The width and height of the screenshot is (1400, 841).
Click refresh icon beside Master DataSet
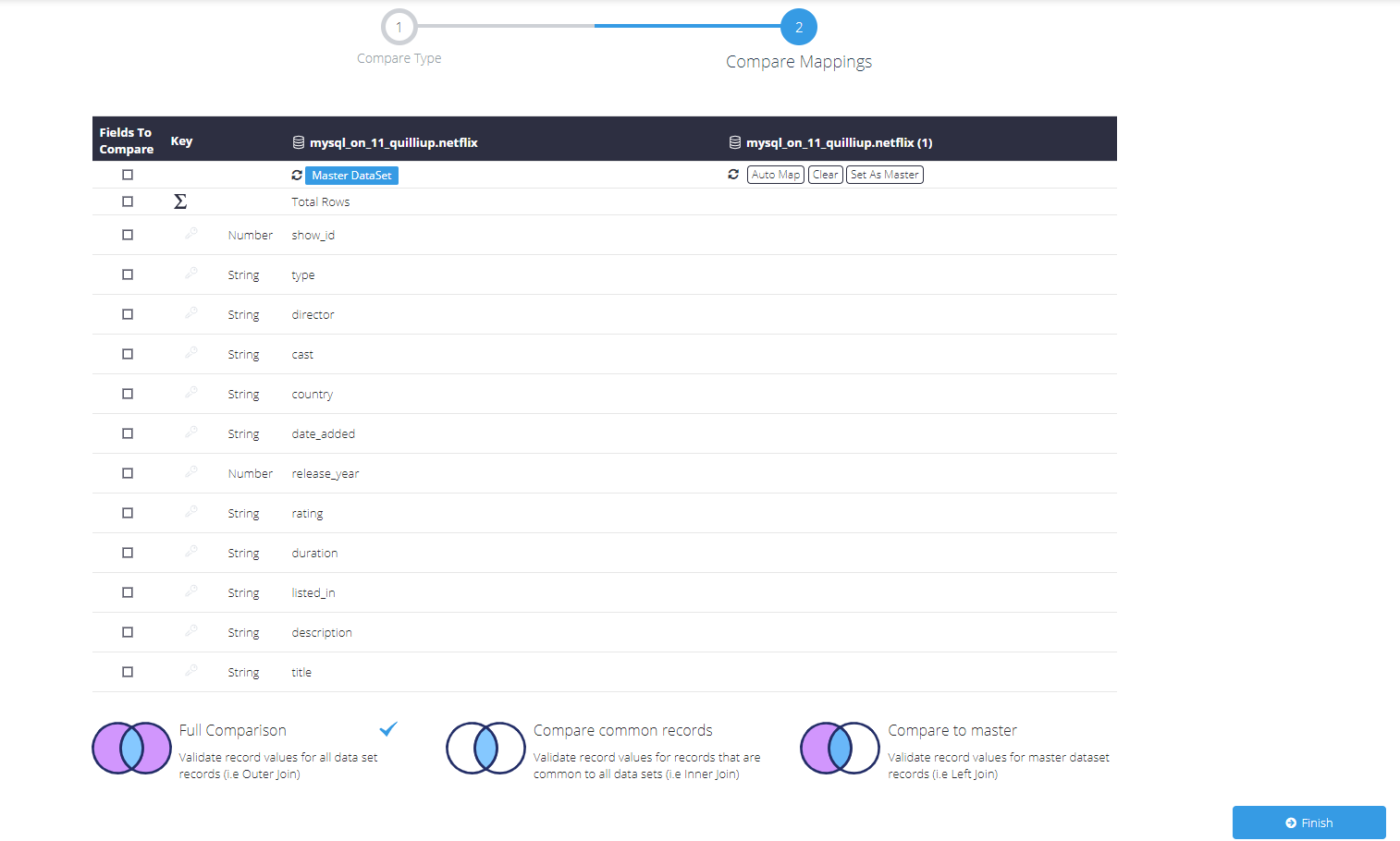click(297, 175)
